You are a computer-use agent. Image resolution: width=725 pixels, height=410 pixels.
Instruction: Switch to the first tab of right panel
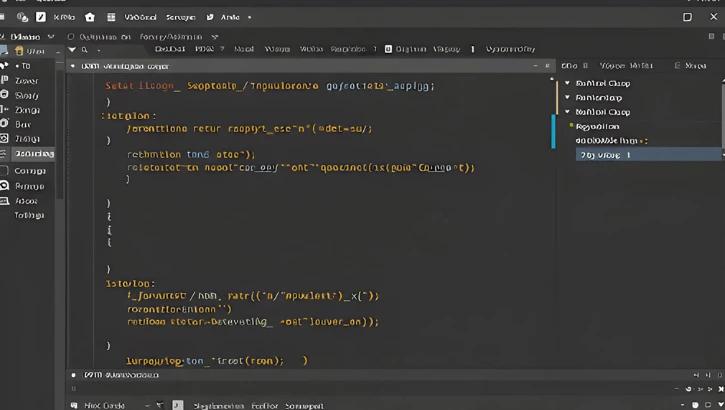pyautogui.click(x=569, y=66)
